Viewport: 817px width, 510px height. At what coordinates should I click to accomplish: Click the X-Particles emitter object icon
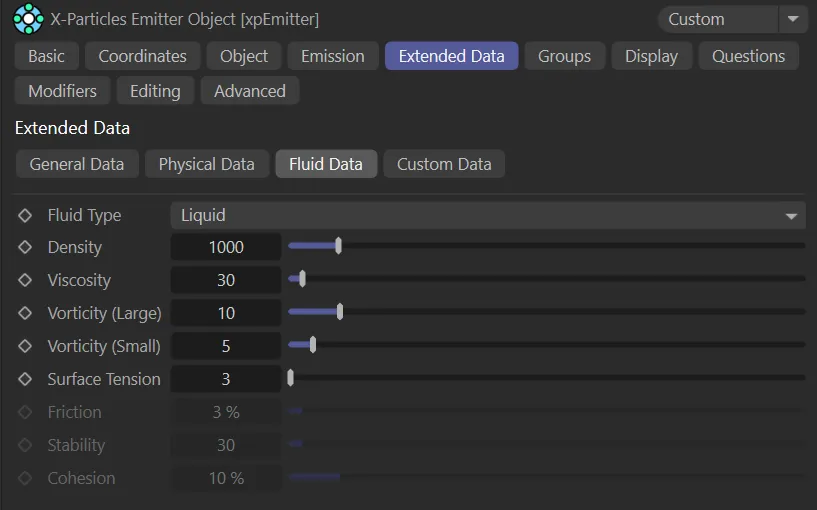pyautogui.click(x=29, y=19)
